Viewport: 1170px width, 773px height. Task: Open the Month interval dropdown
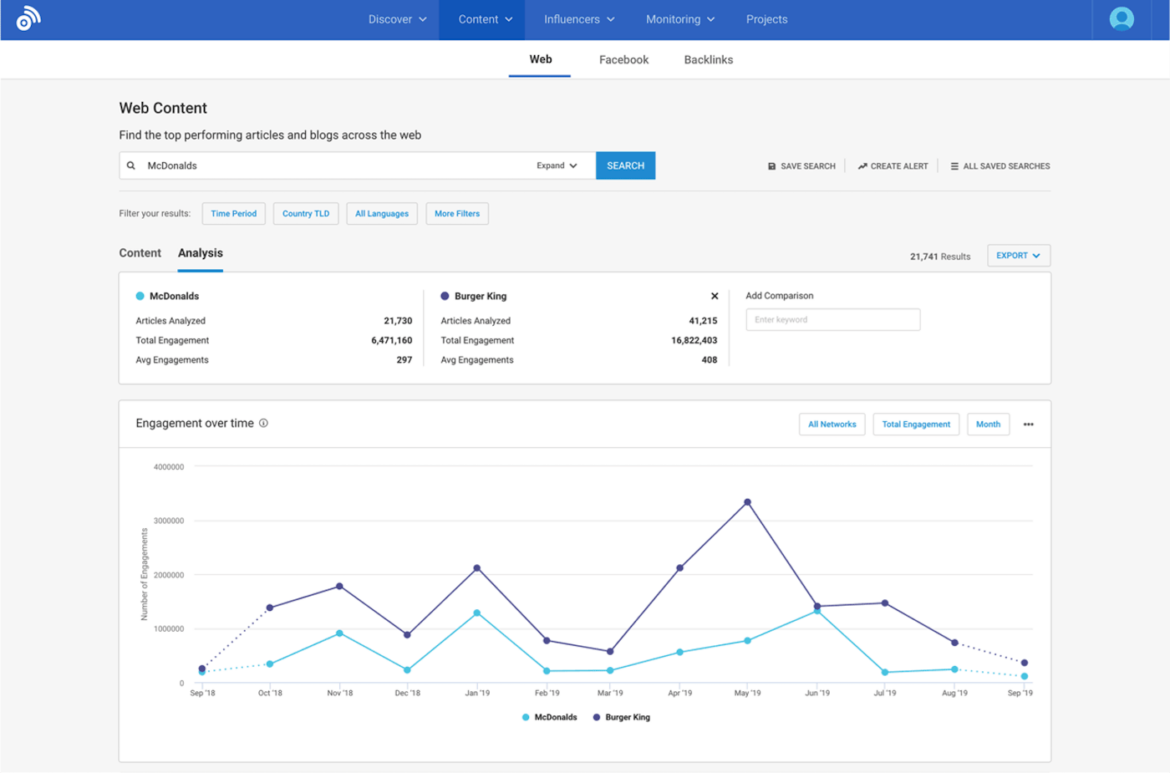tap(987, 424)
